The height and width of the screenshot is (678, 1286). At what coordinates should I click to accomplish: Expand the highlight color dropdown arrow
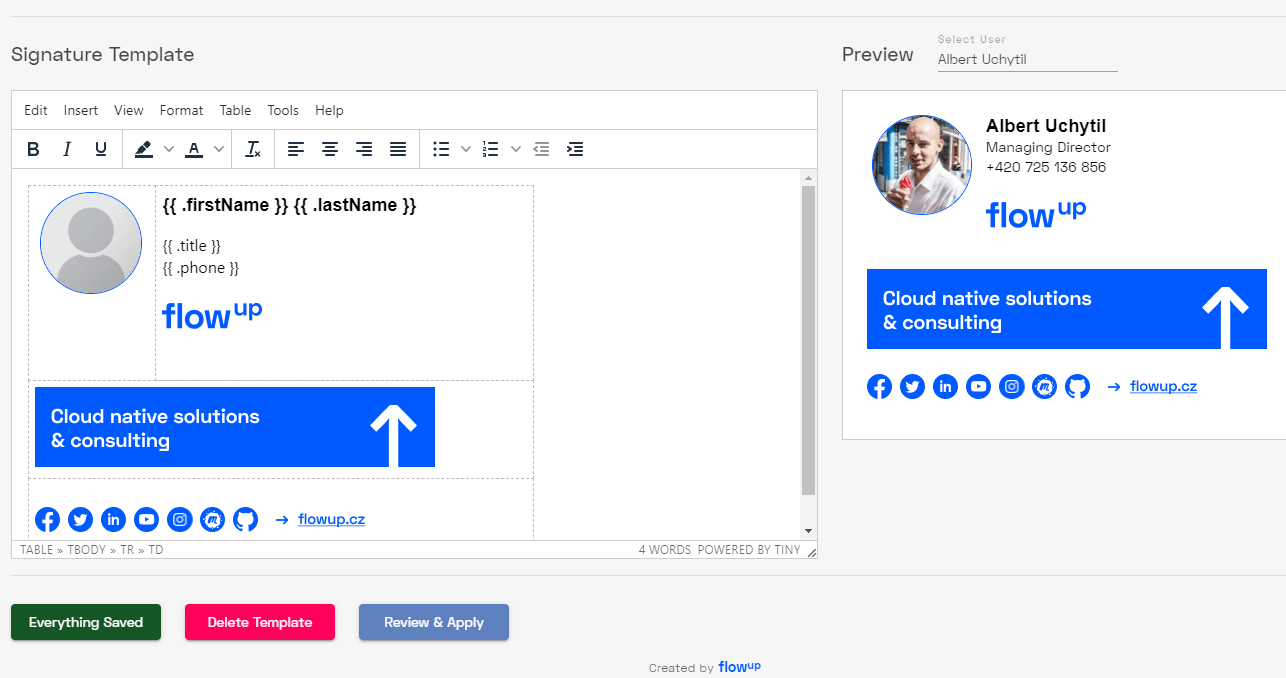click(x=169, y=149)
